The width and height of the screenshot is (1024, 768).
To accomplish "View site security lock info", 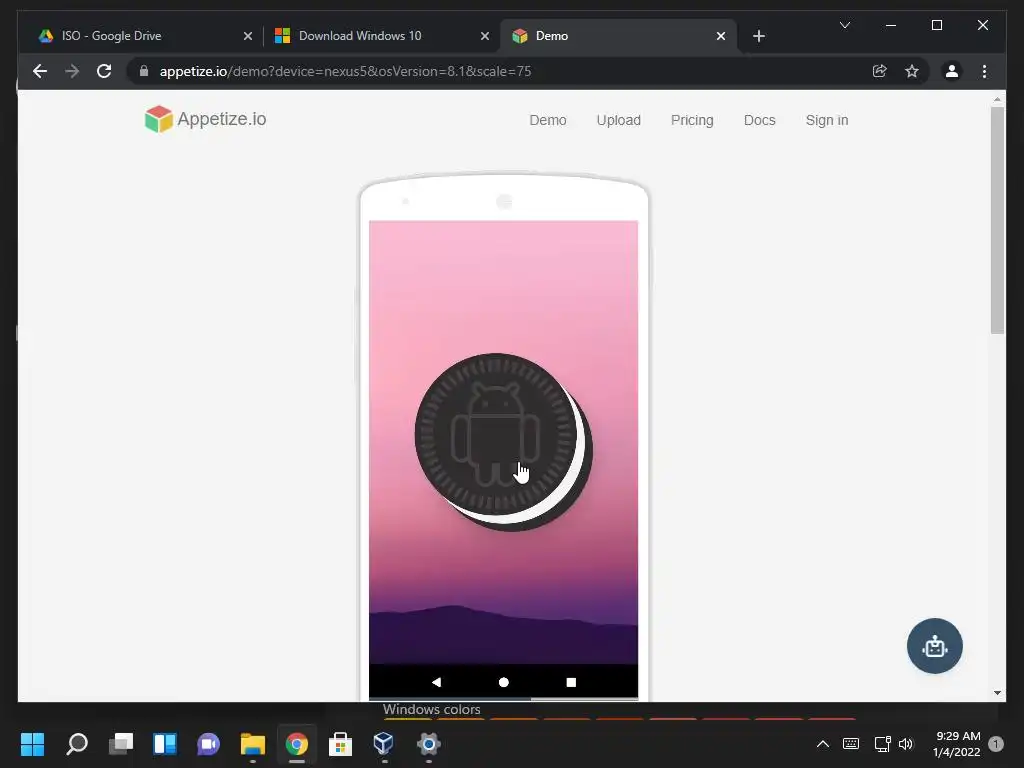I will (144, 71).
